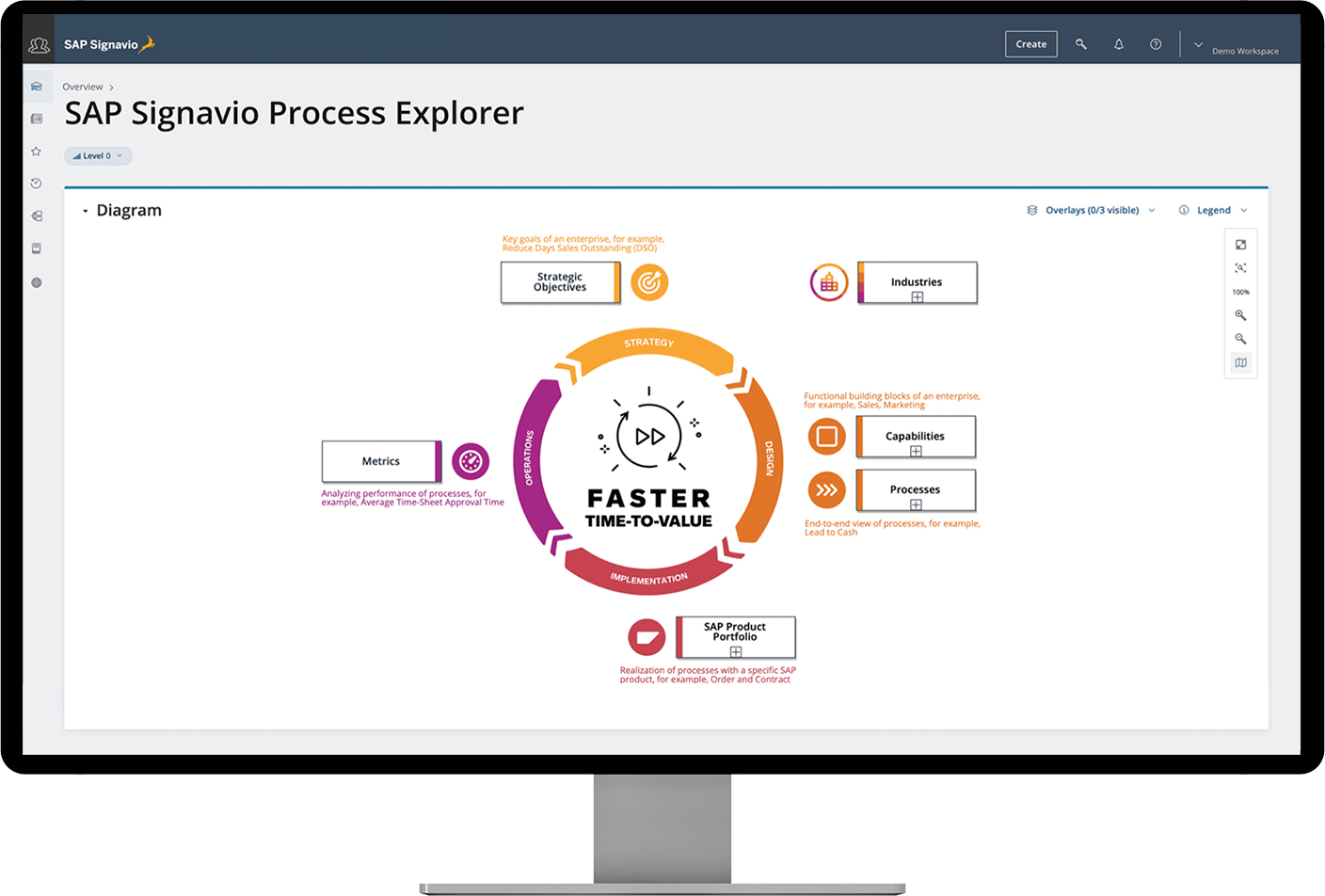Open help via the question mark icon

[1156, 43]
